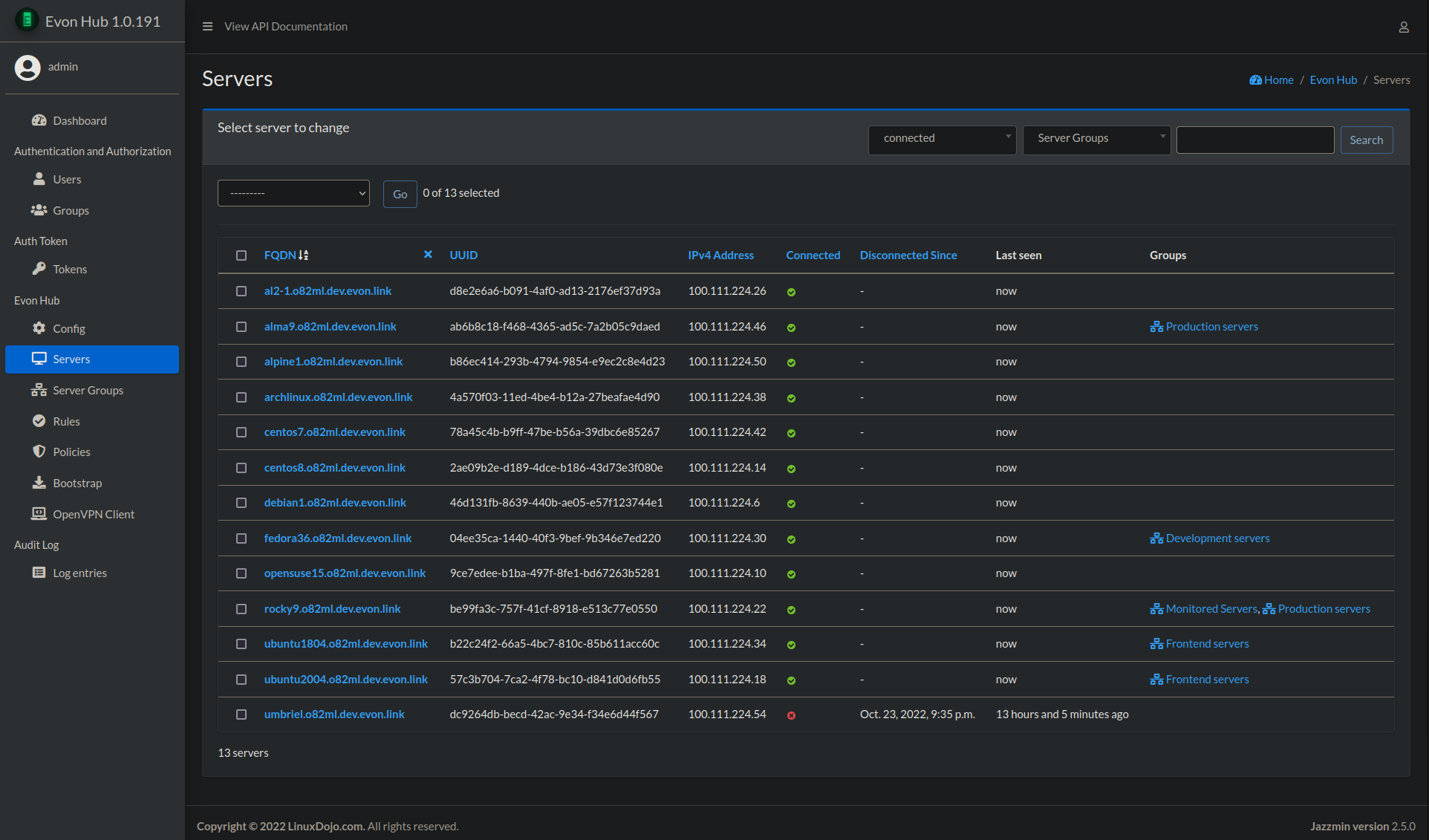Open the ubuntu2004.o82ml.dev.evon.link server

tap(346, 680)
